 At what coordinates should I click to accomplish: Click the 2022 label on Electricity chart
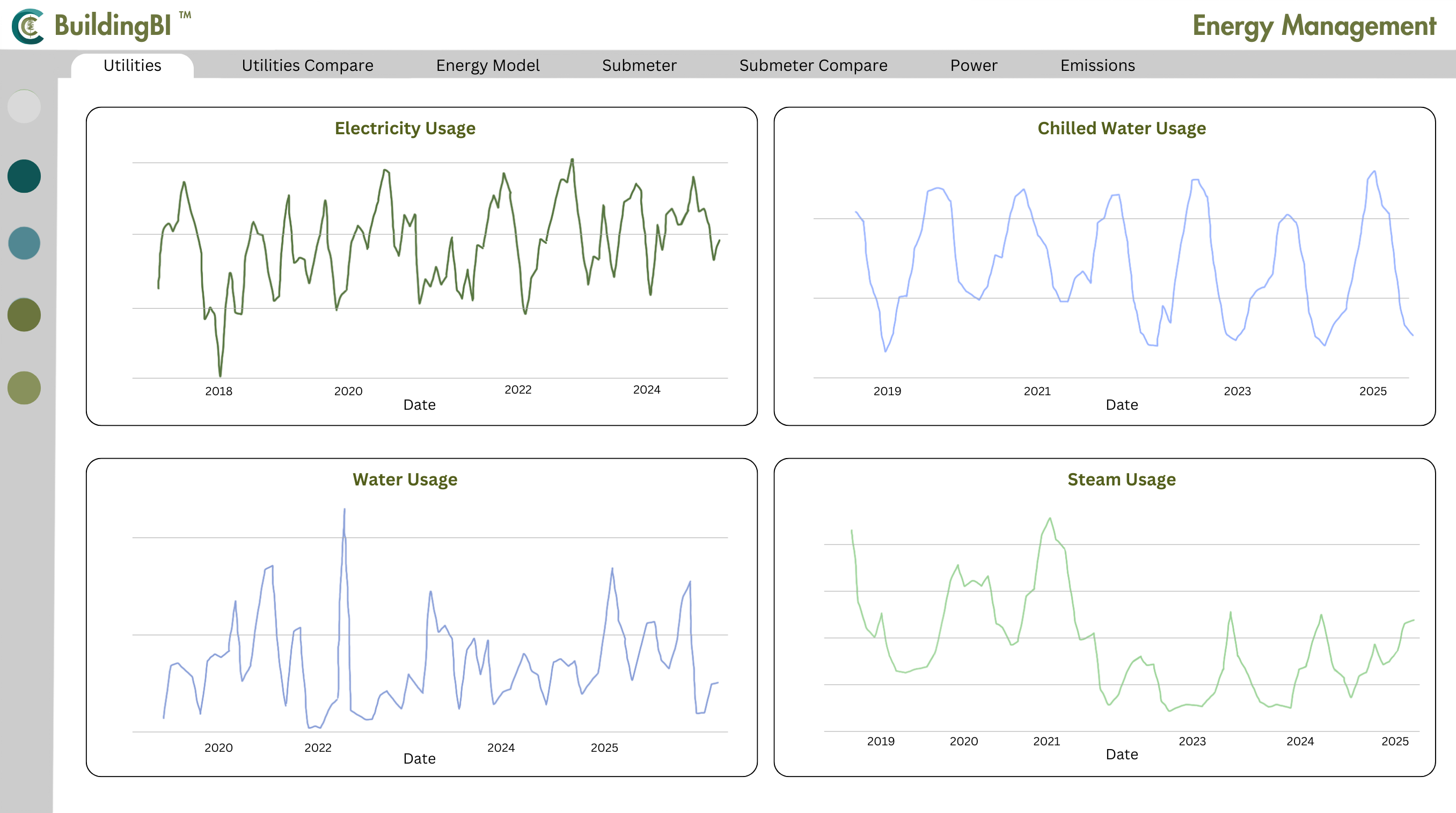pyautogui.click(x=518, y=389)
